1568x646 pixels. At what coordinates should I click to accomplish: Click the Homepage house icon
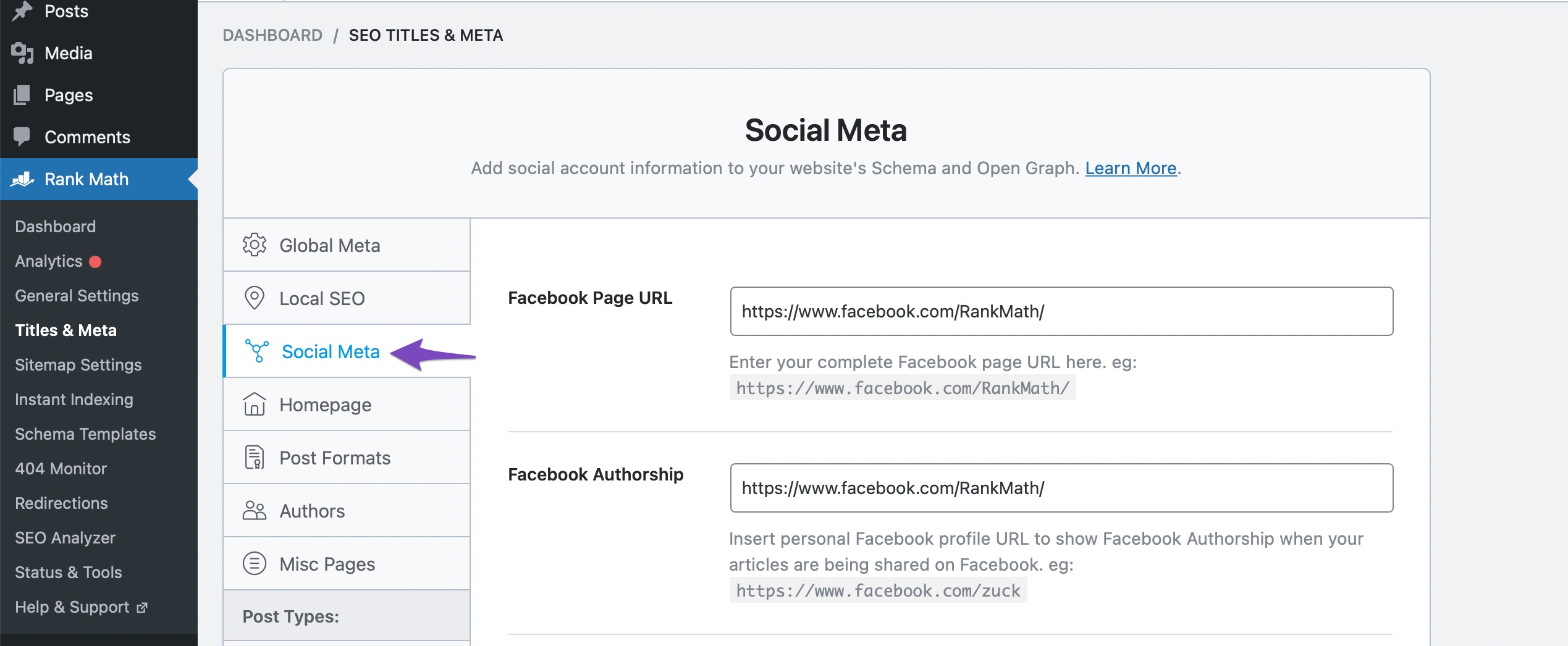[x=255, y=405]
